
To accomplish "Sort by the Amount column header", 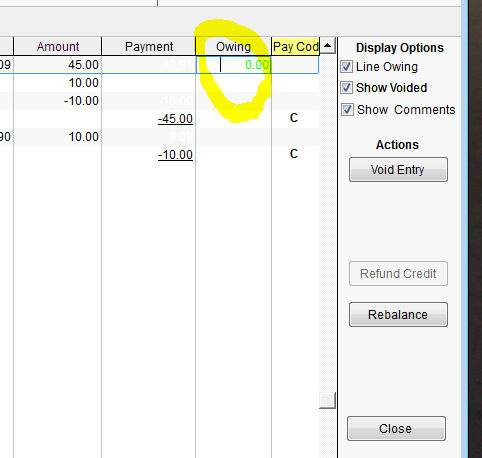I will 58,47.
